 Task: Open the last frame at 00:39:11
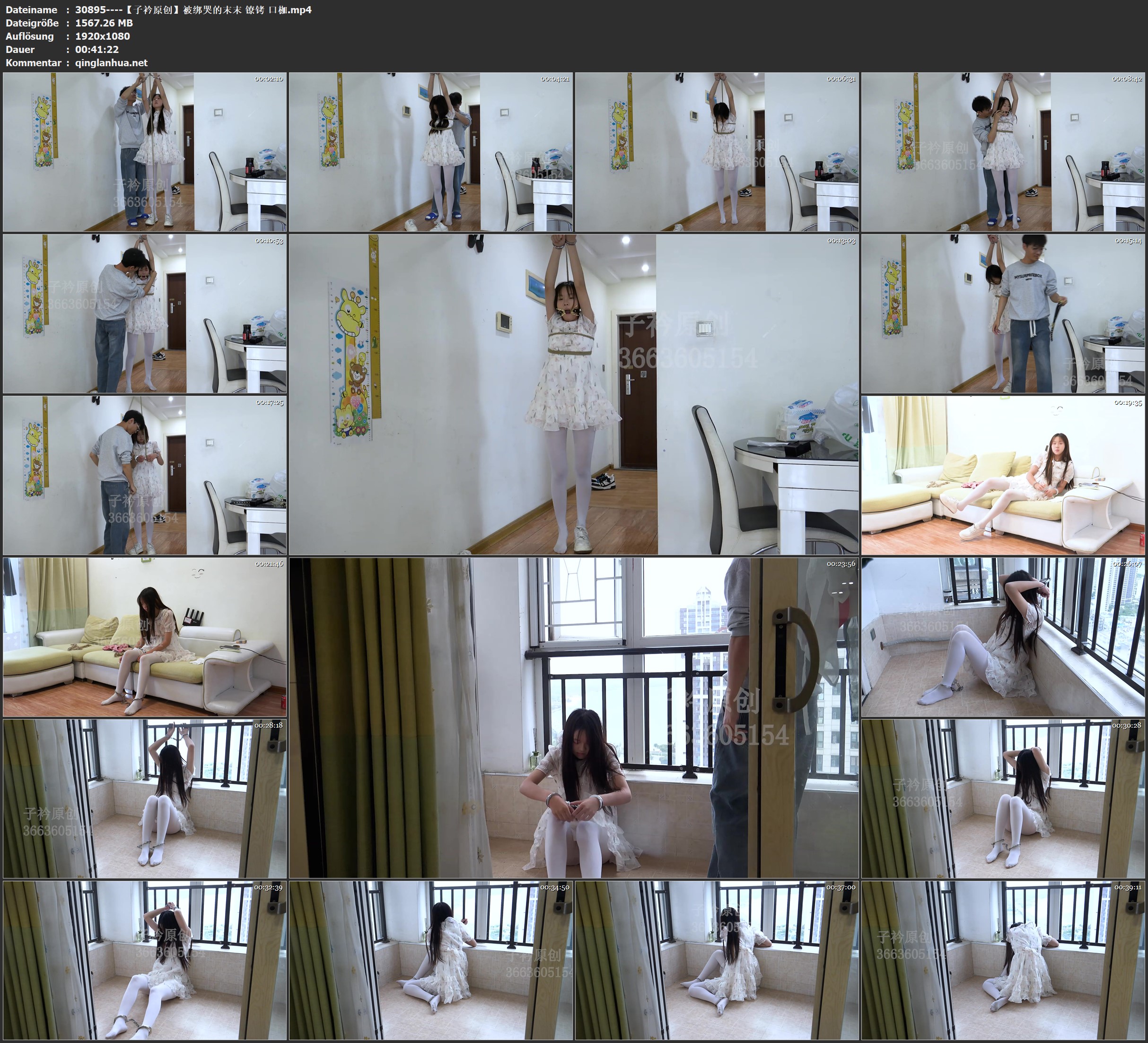click(x=1003, y=960)
